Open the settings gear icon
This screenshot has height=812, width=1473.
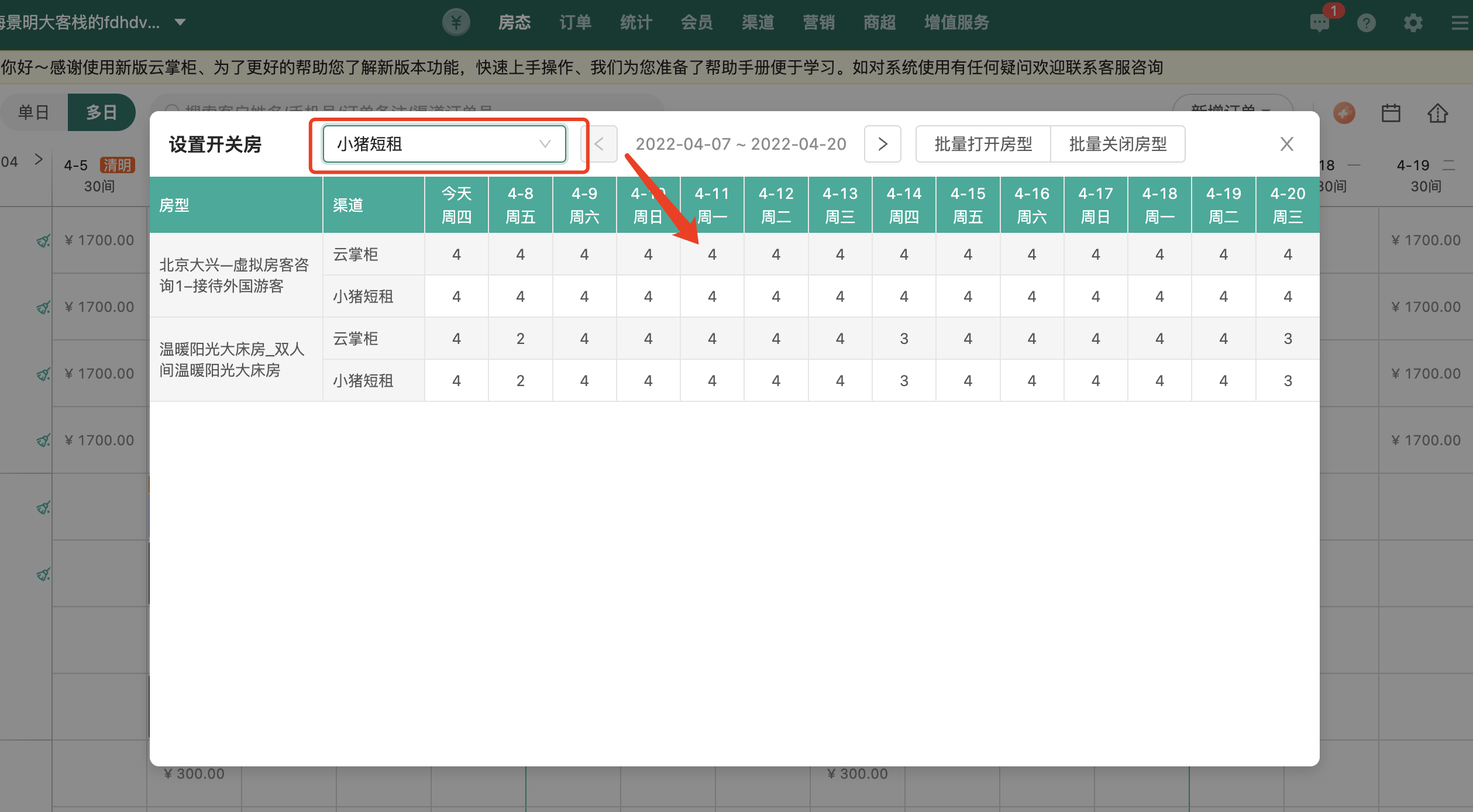tap(1413, 23)
